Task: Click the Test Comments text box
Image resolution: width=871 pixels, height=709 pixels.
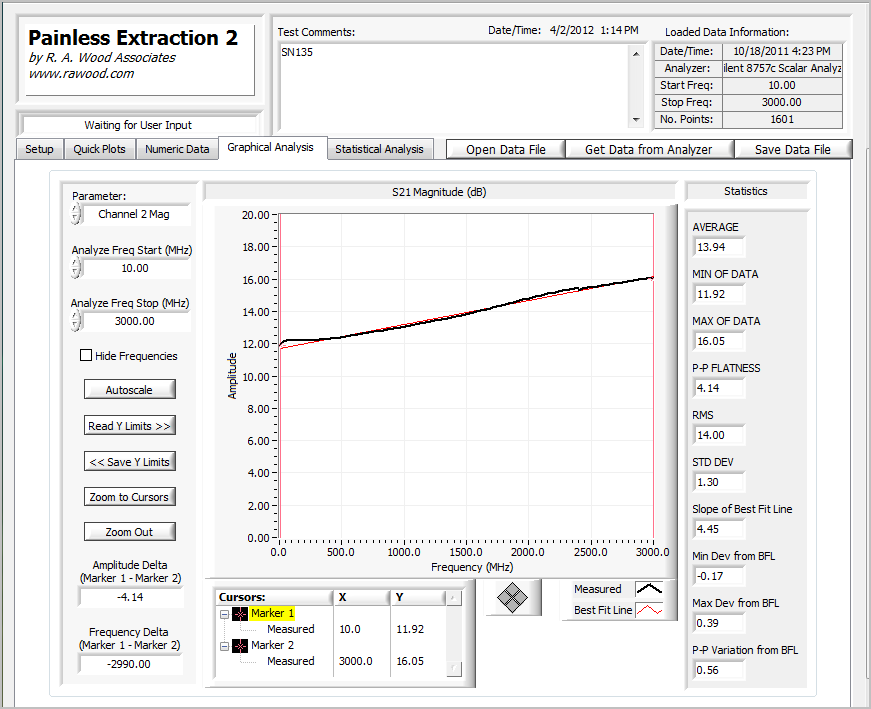Action: point(454,87)
